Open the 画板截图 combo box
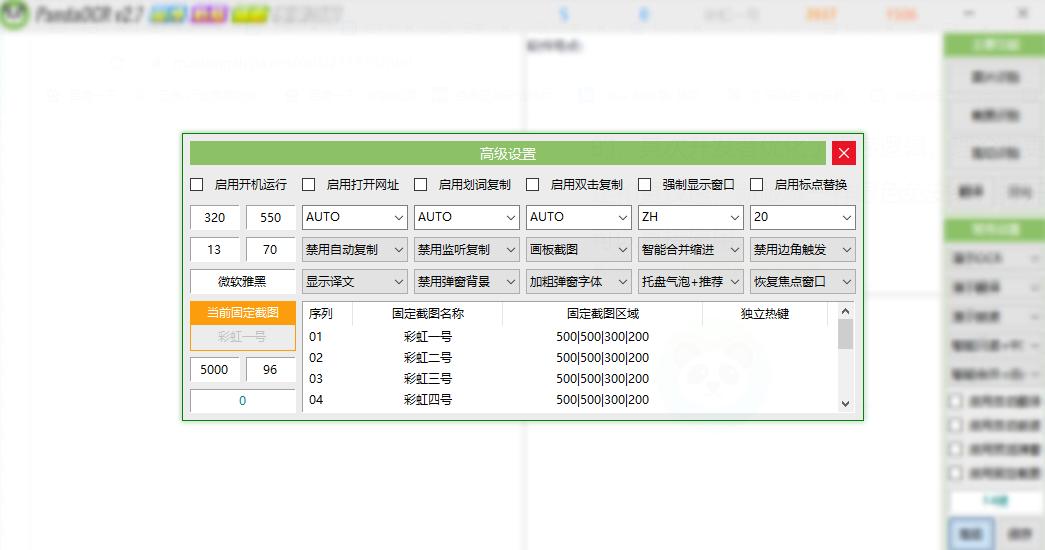The image size is (1045, 550). (579, 249)
